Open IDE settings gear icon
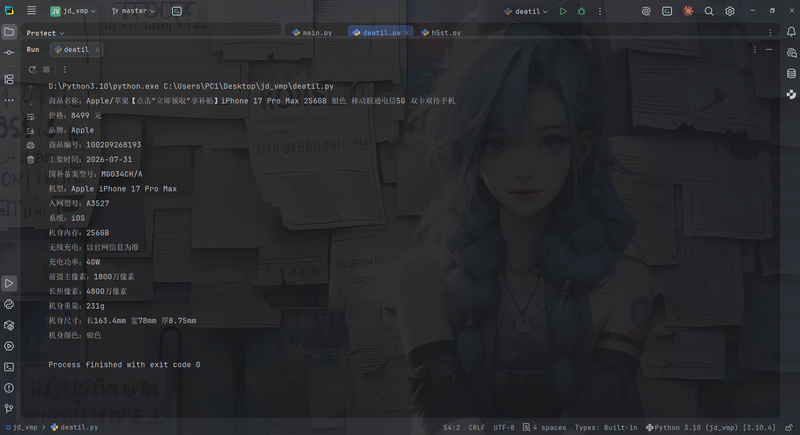This screenshot has width=800, height=435. point(730,11)
